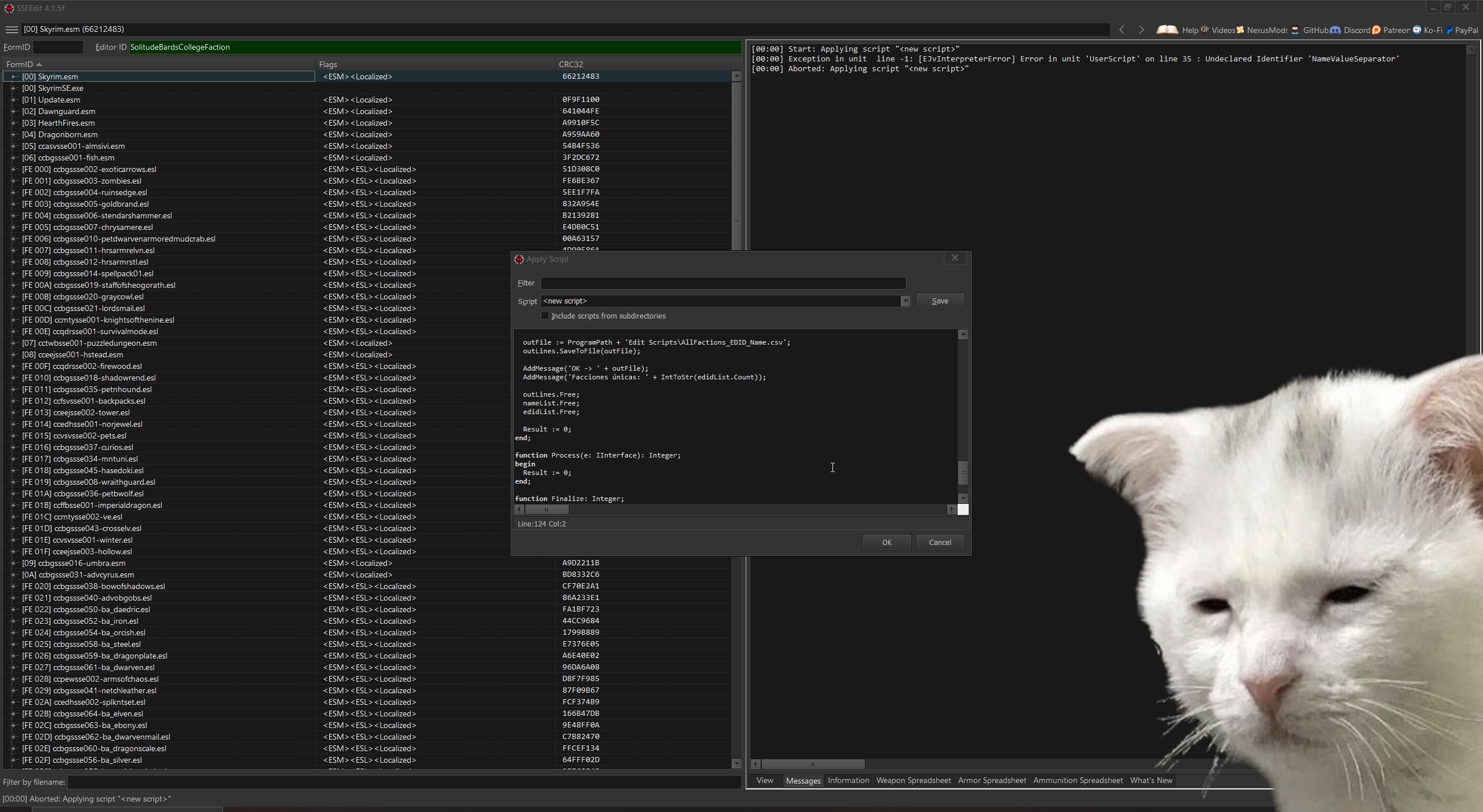Expand the [01] Update.esm tree node
This screenshot has height=812, width=1483.
(13, 100)
